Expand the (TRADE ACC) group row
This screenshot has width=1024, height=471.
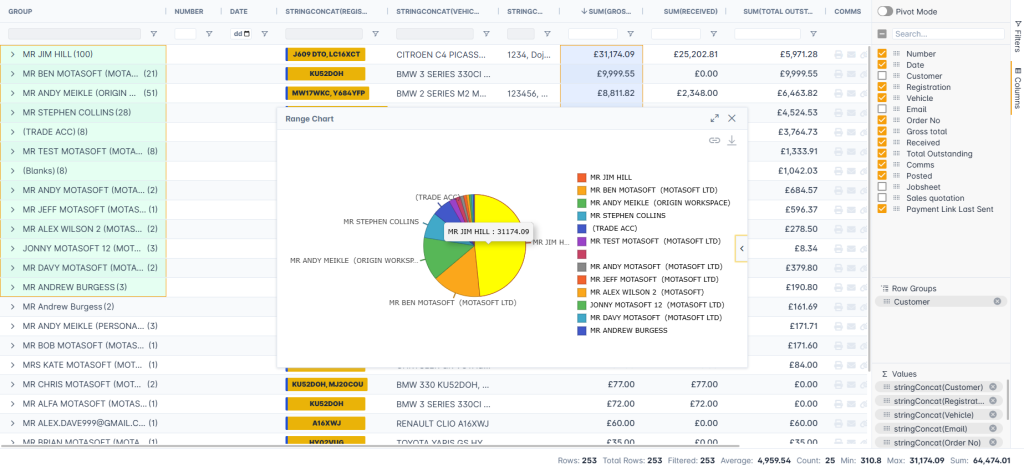coord(12,132)
